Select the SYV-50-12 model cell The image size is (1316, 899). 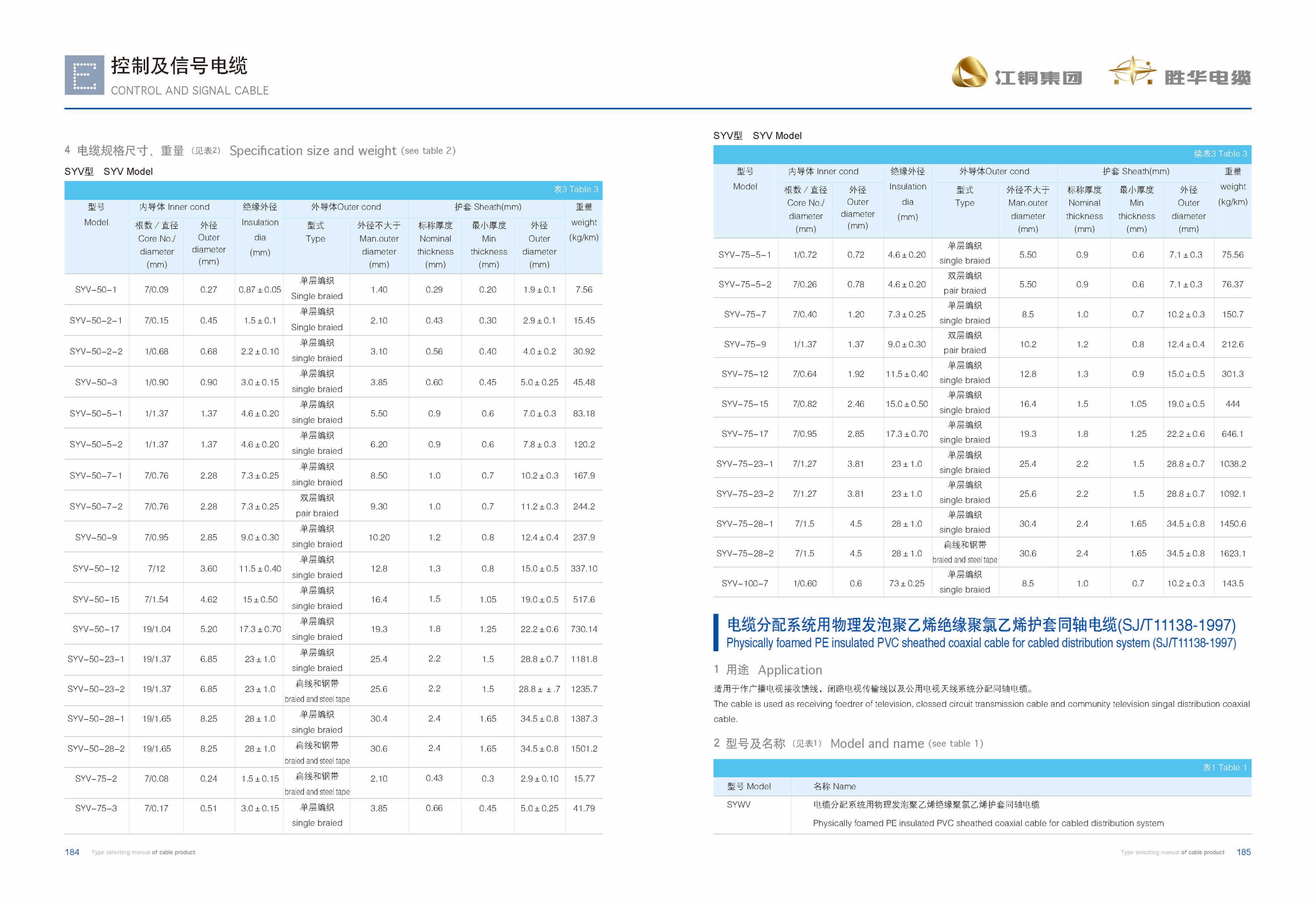pyautogui.click(x=96, y=569)
